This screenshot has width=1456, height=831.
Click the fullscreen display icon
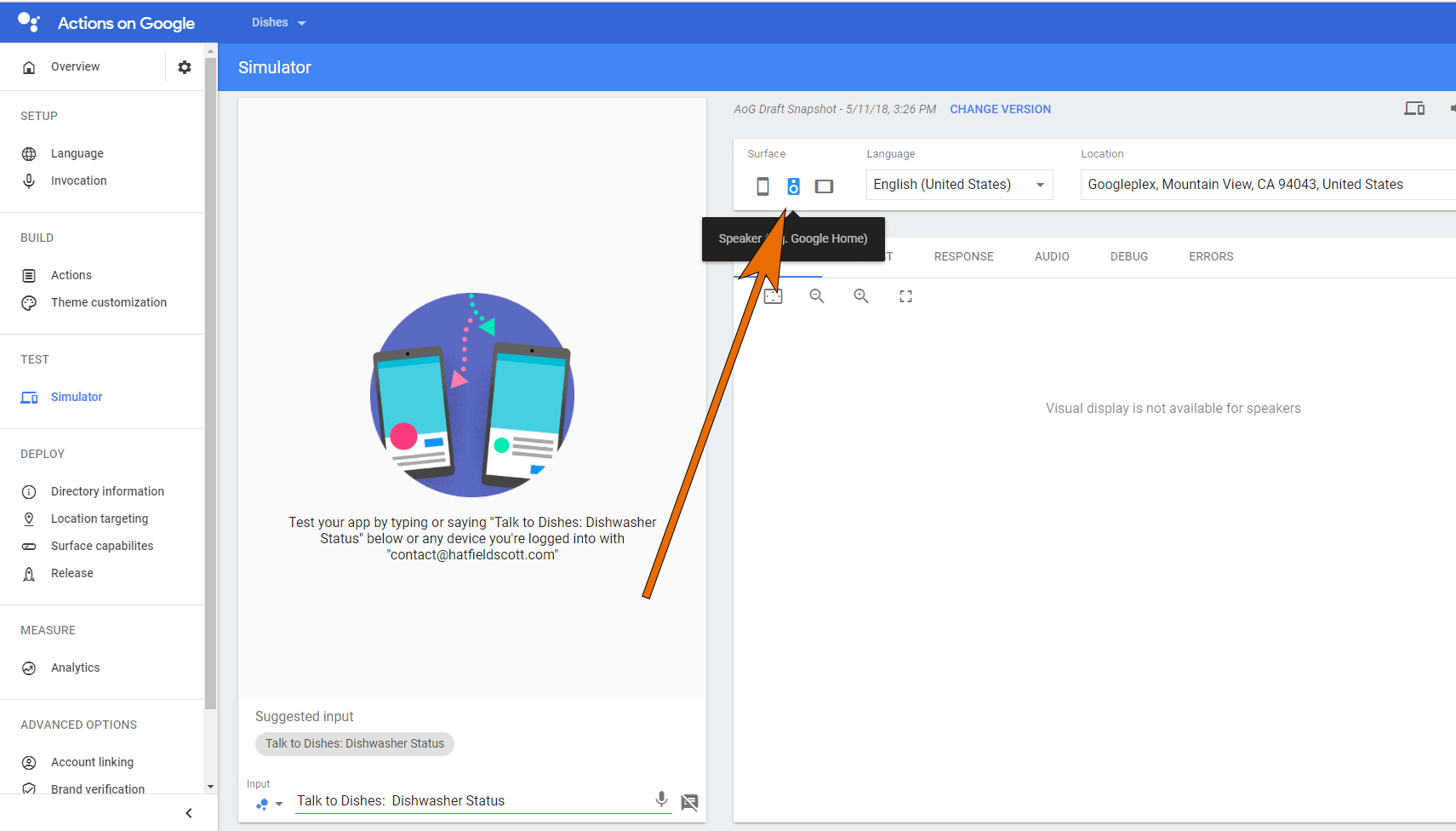coord(905,295)
